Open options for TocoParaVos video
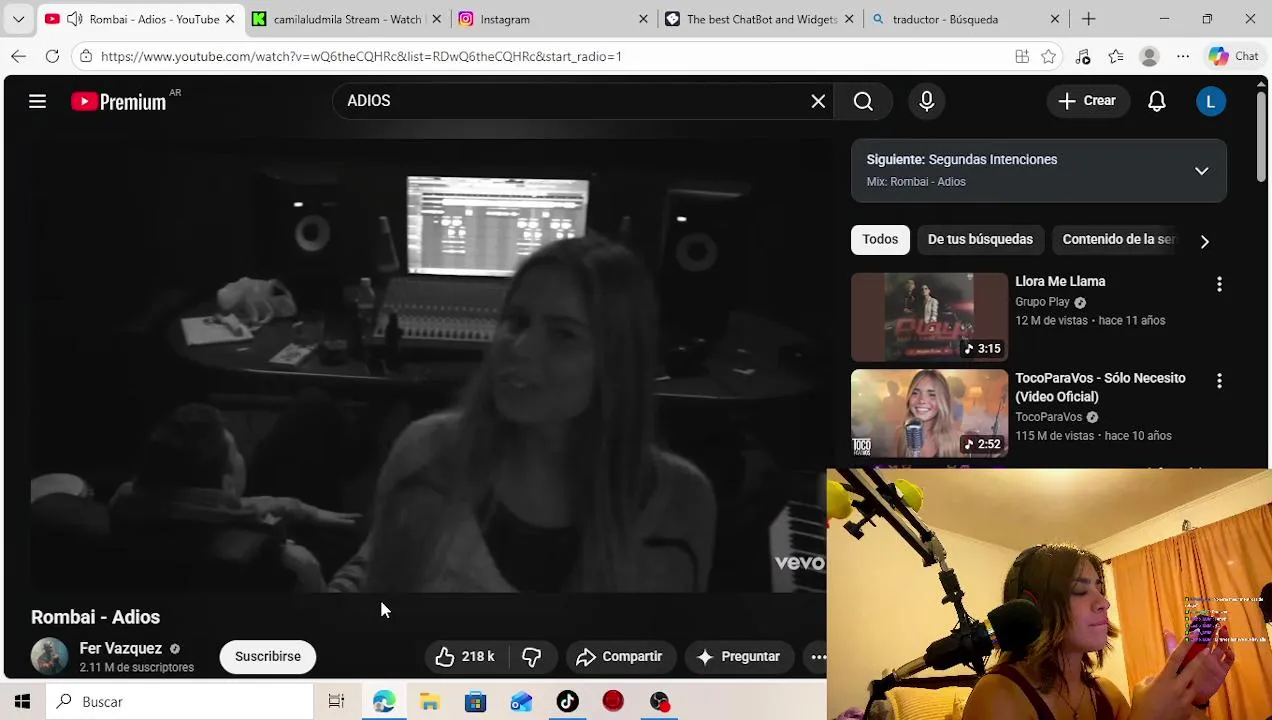1272x720 pixels. 1219,381
